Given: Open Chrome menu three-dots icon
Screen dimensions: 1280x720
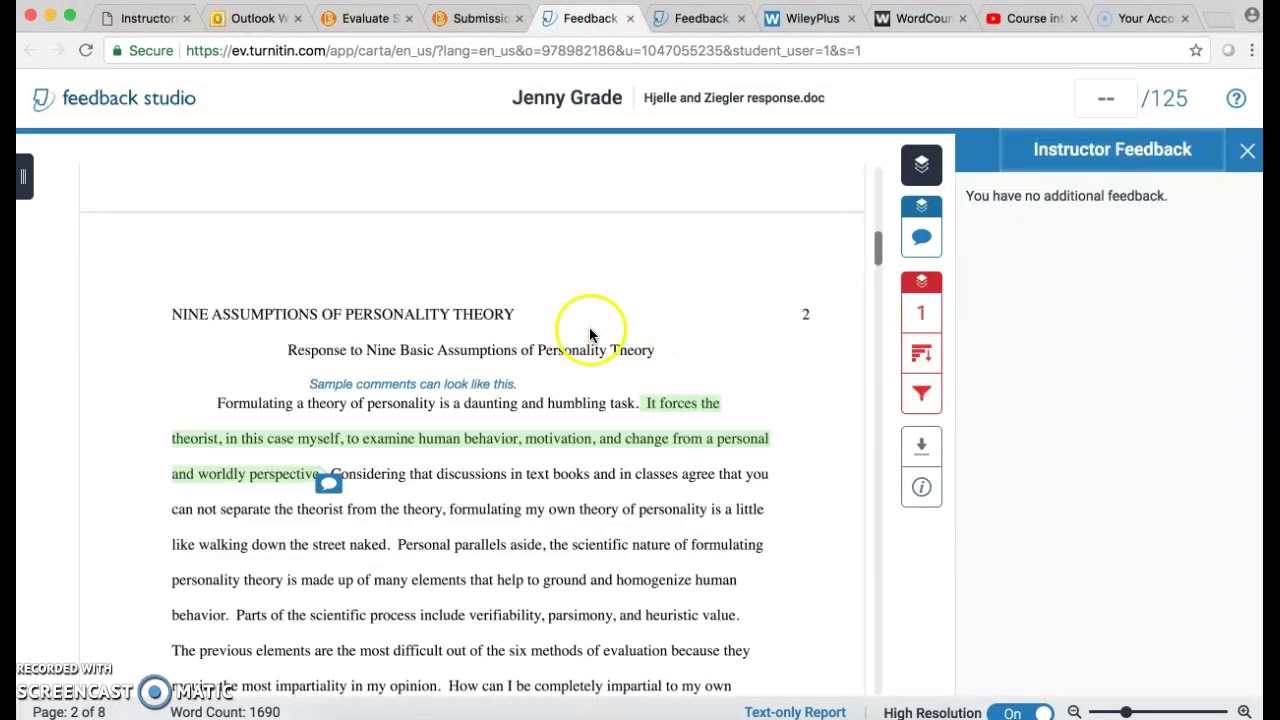Looking at the screenshot, I should (1252, 50).
